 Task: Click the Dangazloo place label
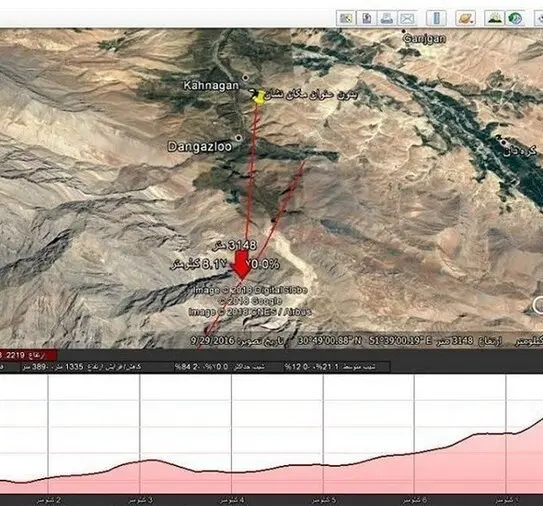(x=199, y=147)
